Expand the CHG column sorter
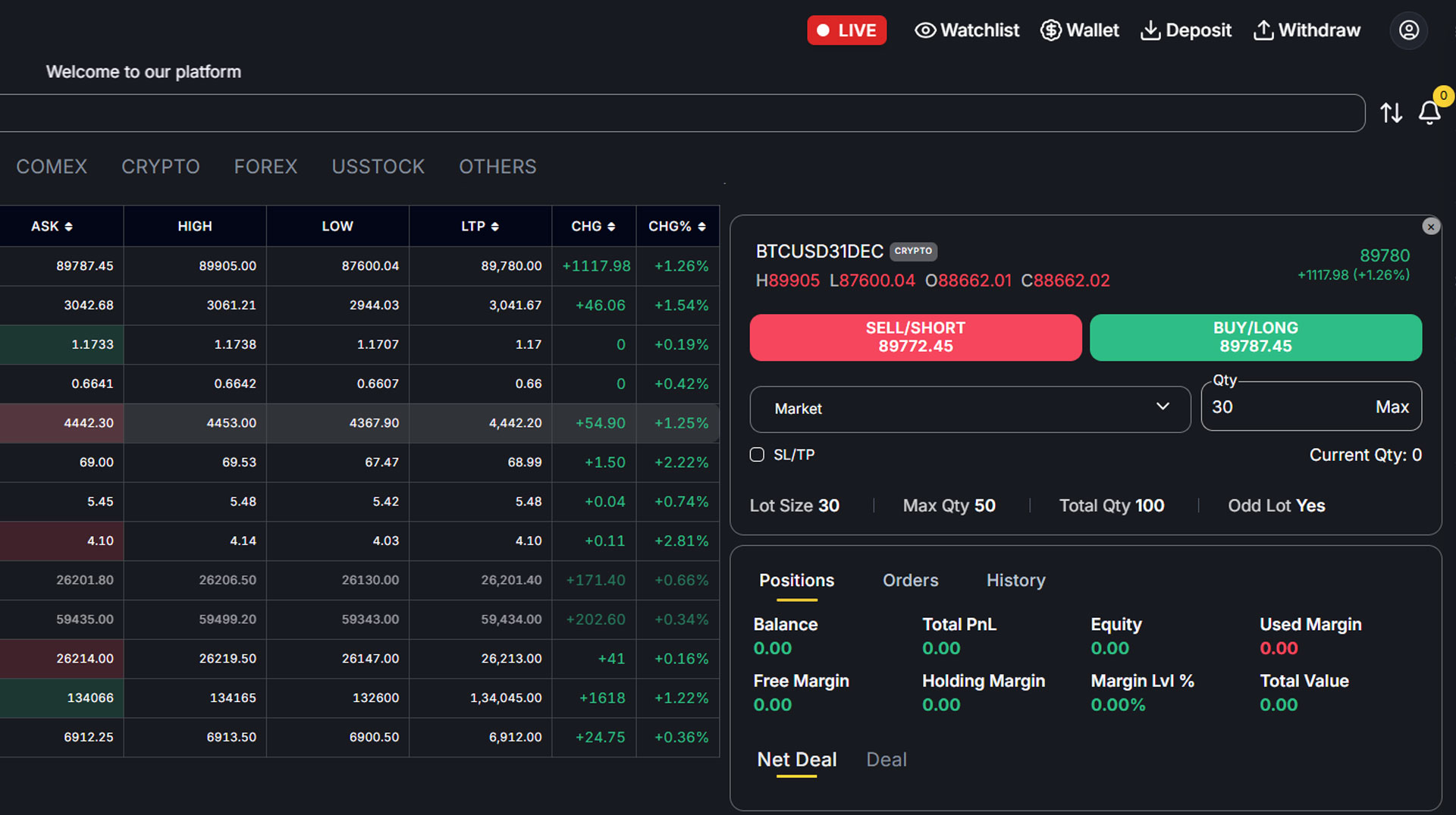The width and height of the screenshot is (1456, 815). (x=611, y=226)
